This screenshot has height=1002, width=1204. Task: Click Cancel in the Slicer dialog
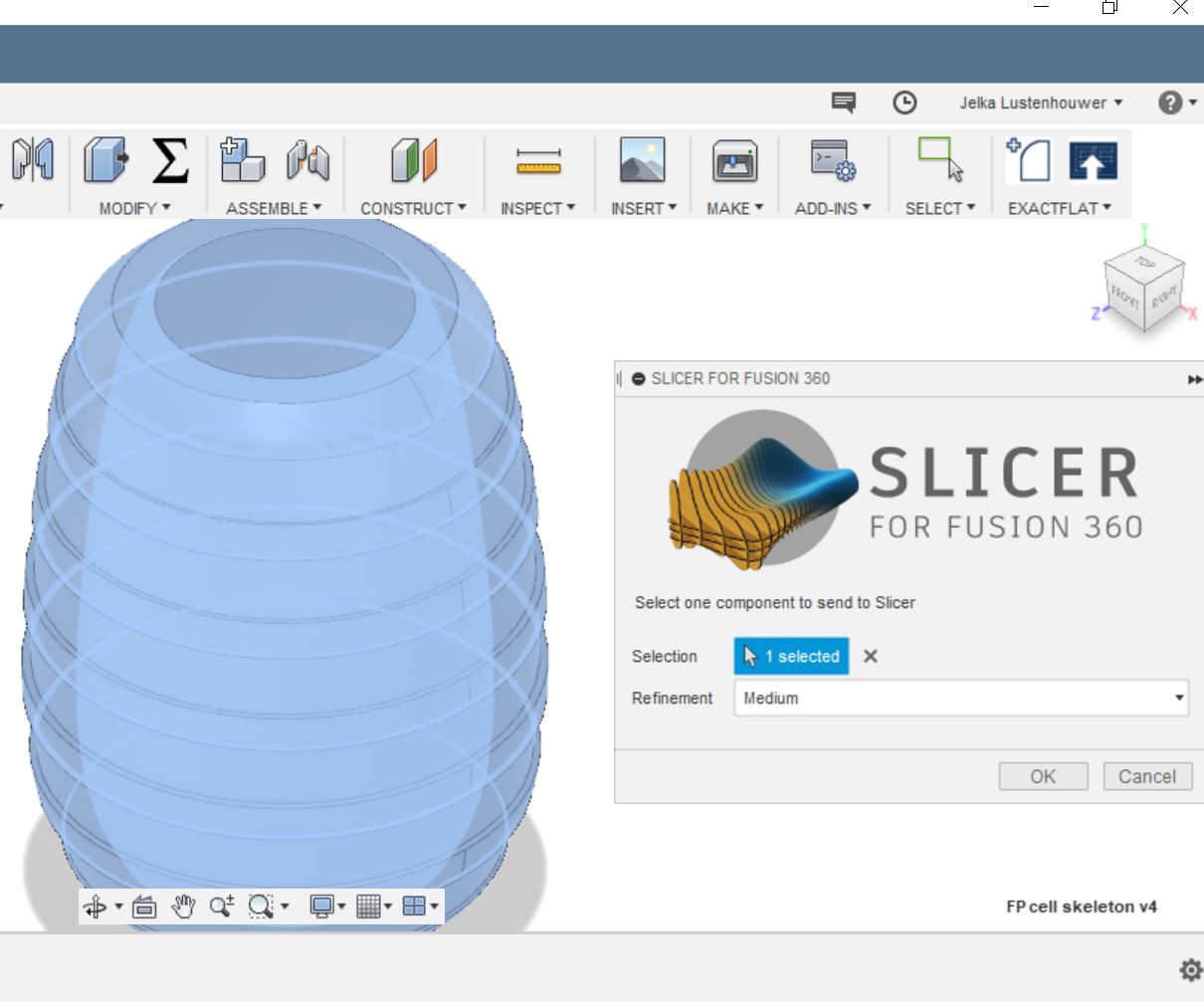click(x=1147, y=777)
